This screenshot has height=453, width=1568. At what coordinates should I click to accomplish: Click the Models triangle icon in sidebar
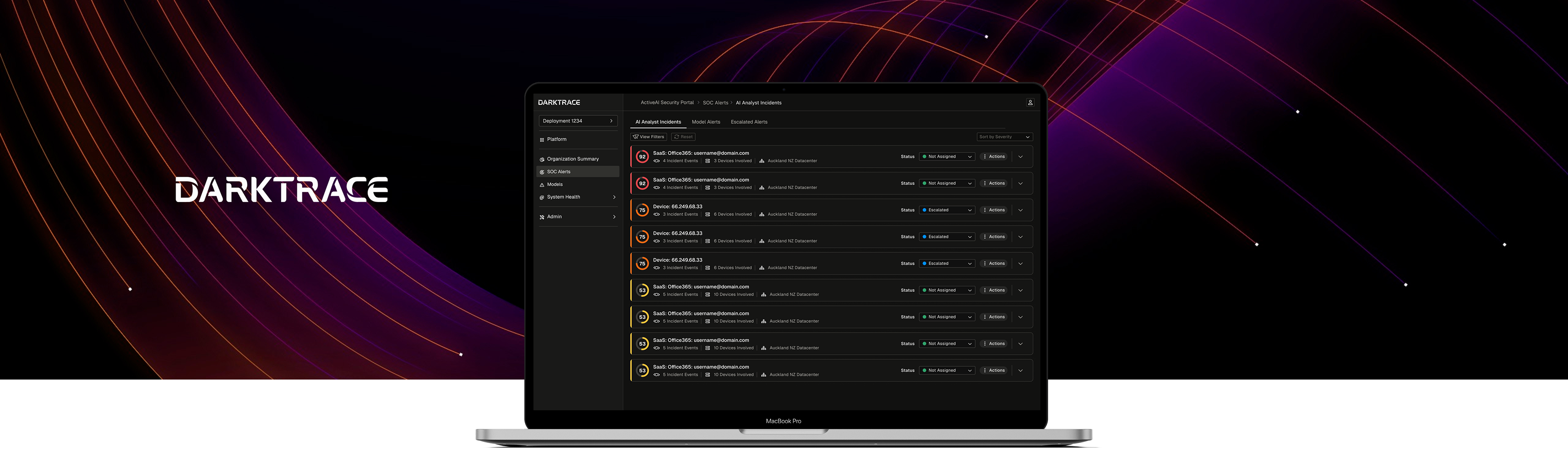tap(542, 185)
